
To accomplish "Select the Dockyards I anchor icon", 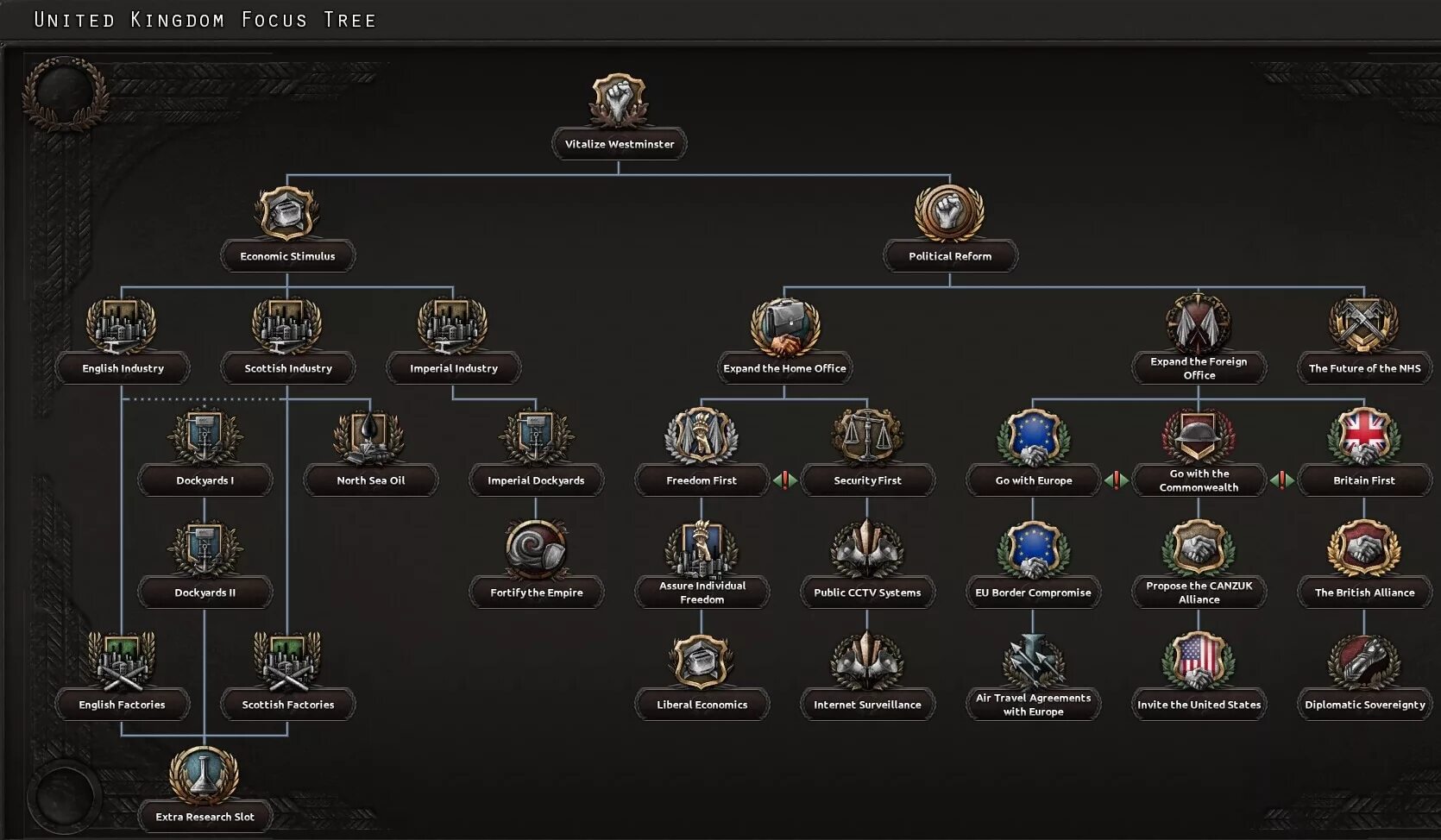I will (x=205, y=436).
